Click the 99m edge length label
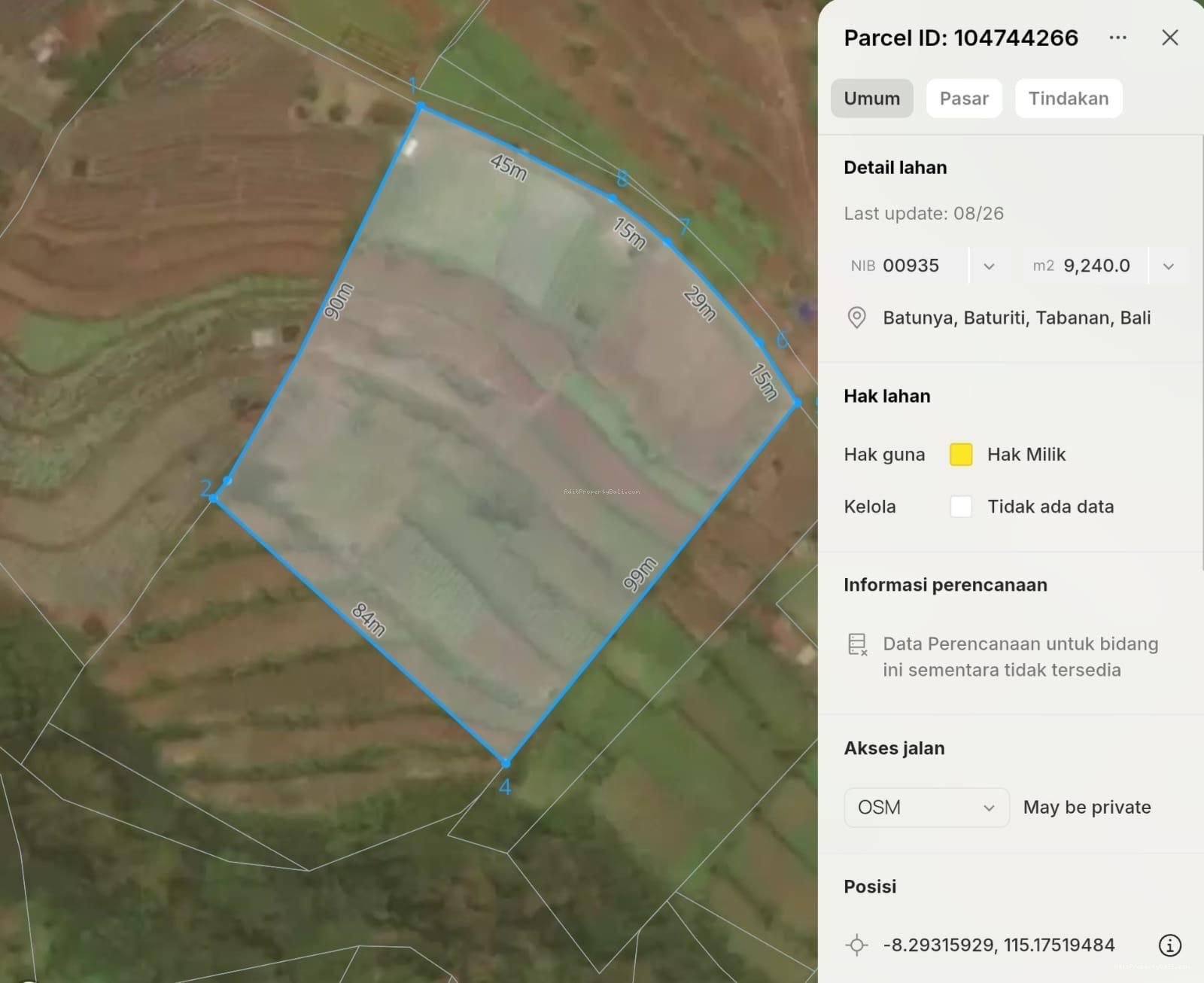 click(640, 575)
